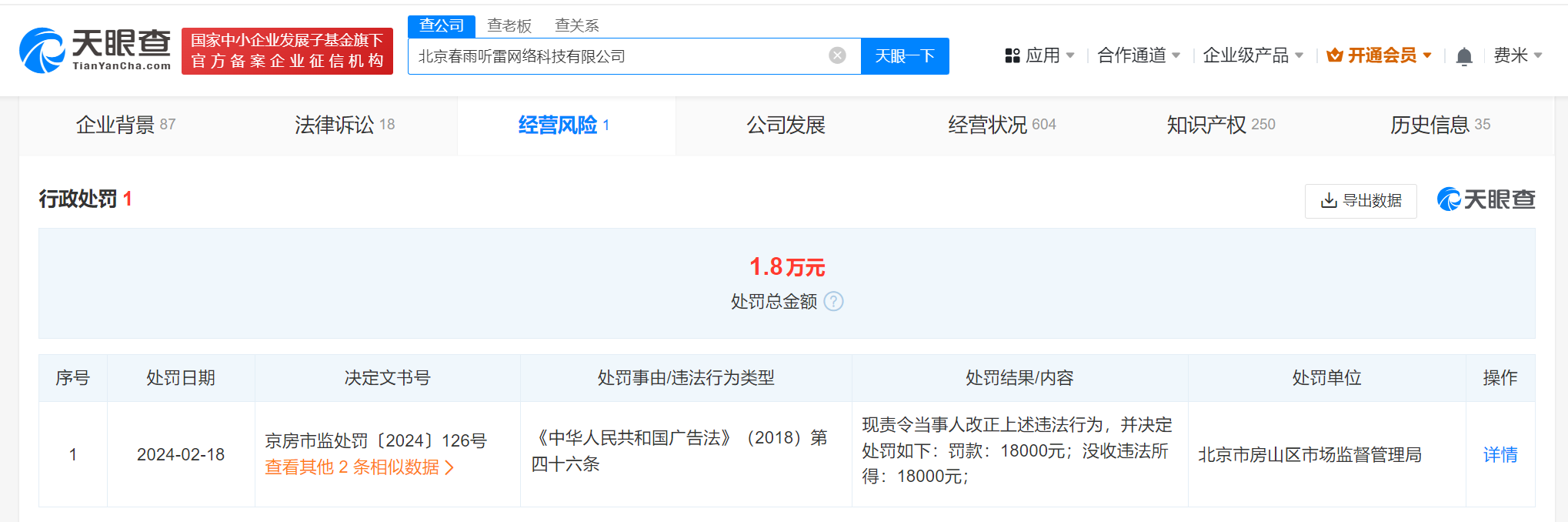Clear the search box with the X icon

[x=837, y=55]
